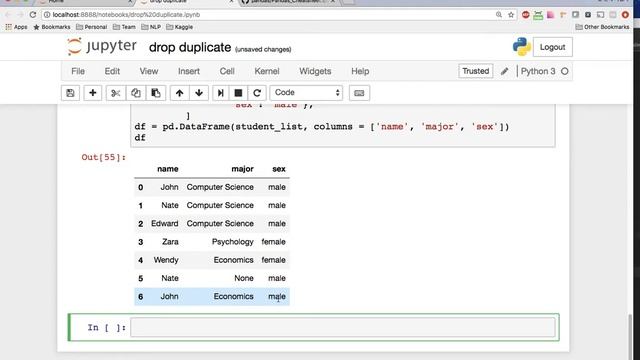Insert a cell below with the plus icon
The height and width of the screenshot is (360, 640).
coord(93,93)
